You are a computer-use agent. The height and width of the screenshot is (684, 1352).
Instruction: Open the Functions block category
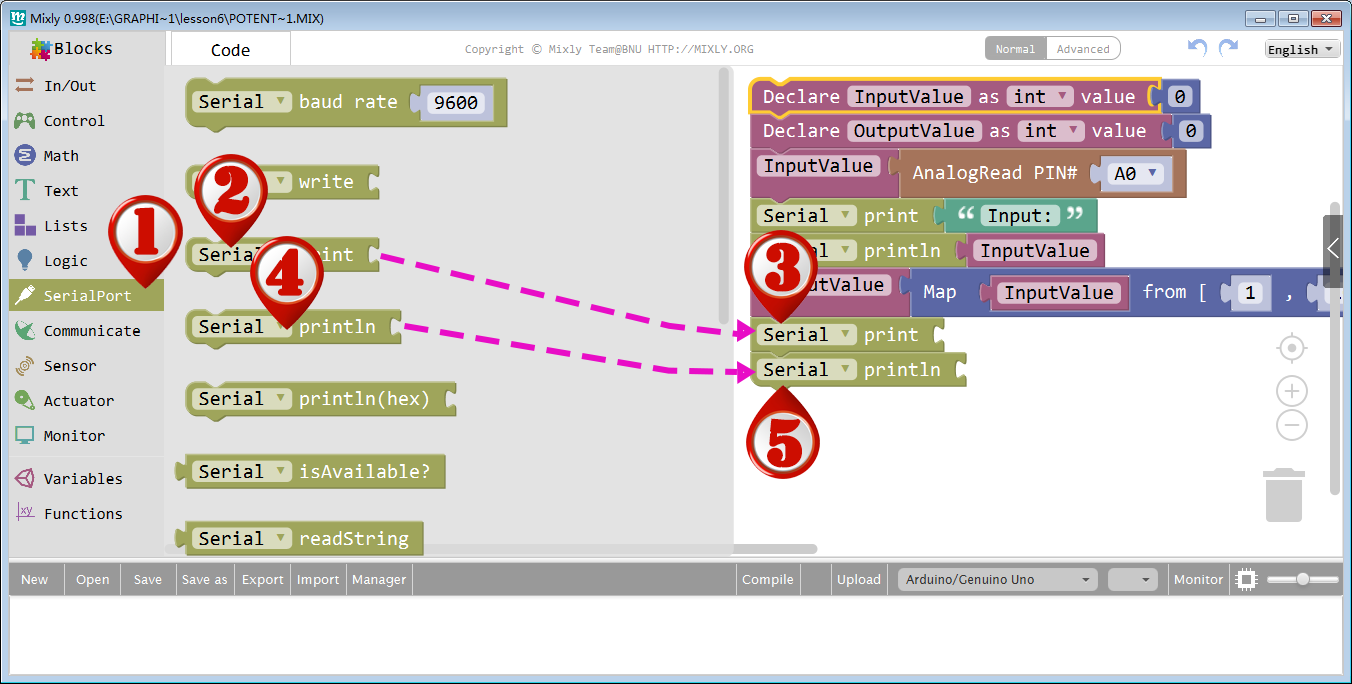coord(82,514)
